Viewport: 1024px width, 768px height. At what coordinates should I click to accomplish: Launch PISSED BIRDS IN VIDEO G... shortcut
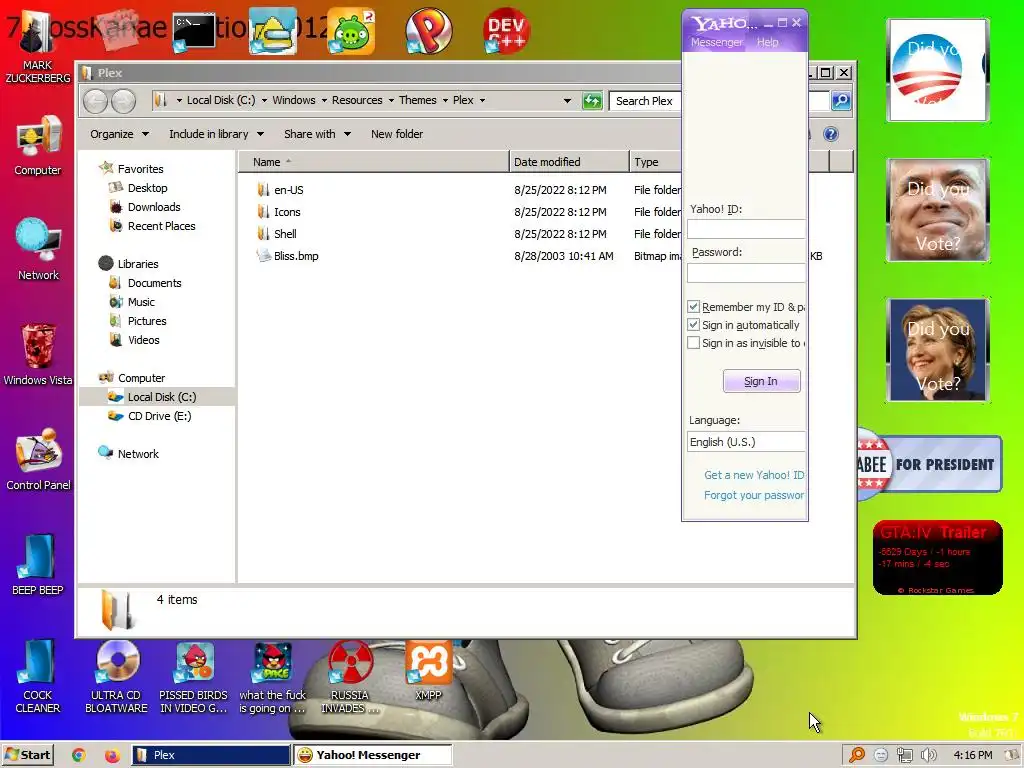(x=194, y=676)
